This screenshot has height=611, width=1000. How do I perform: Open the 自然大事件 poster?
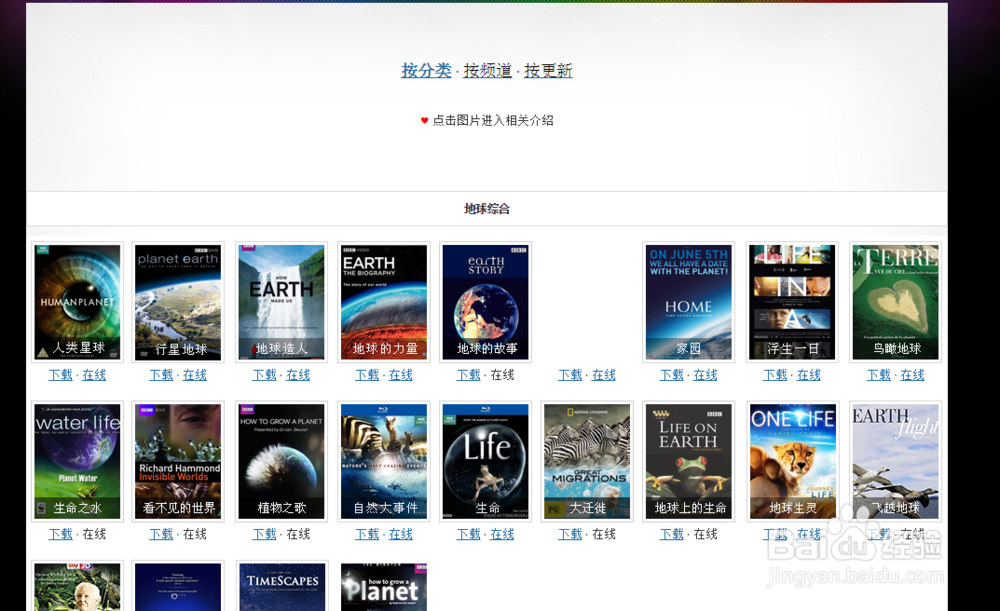[x=384, y=461]
